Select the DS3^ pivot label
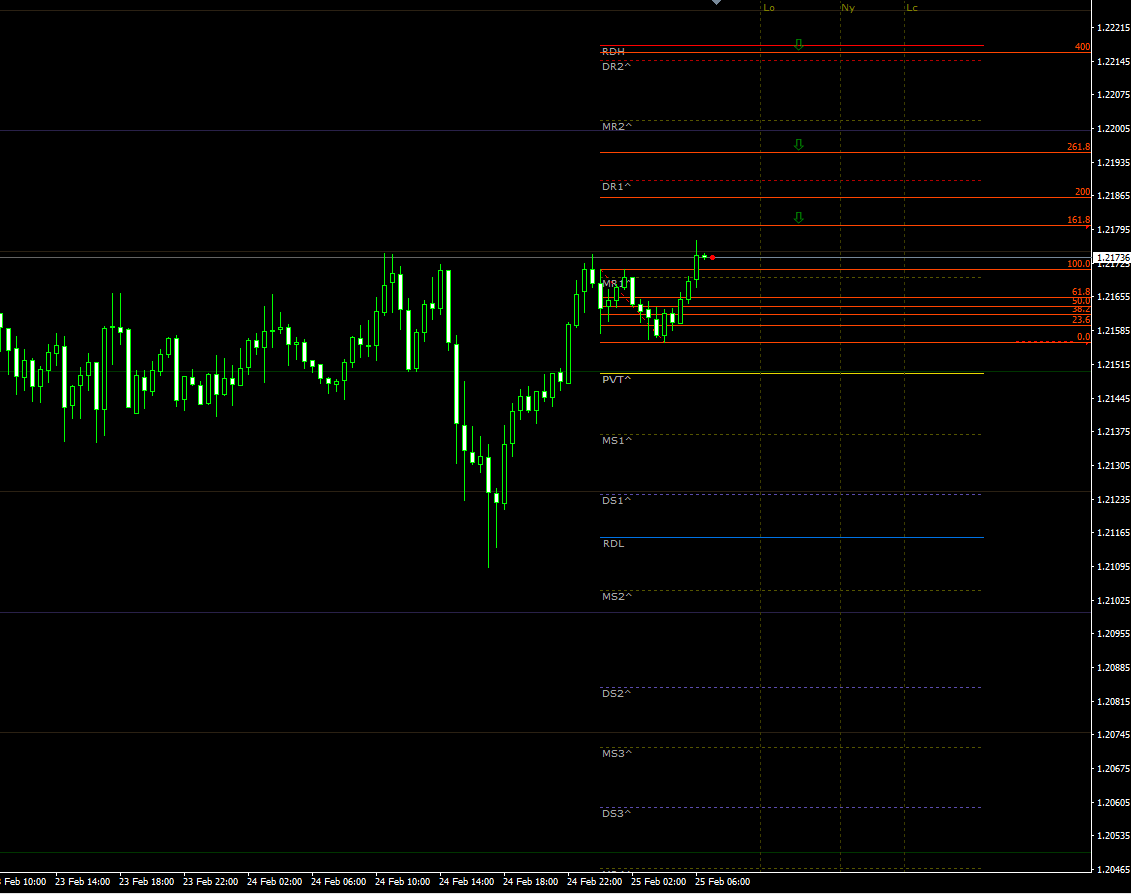This screenshot has width=1131, height=894. [x=617, y=813]
